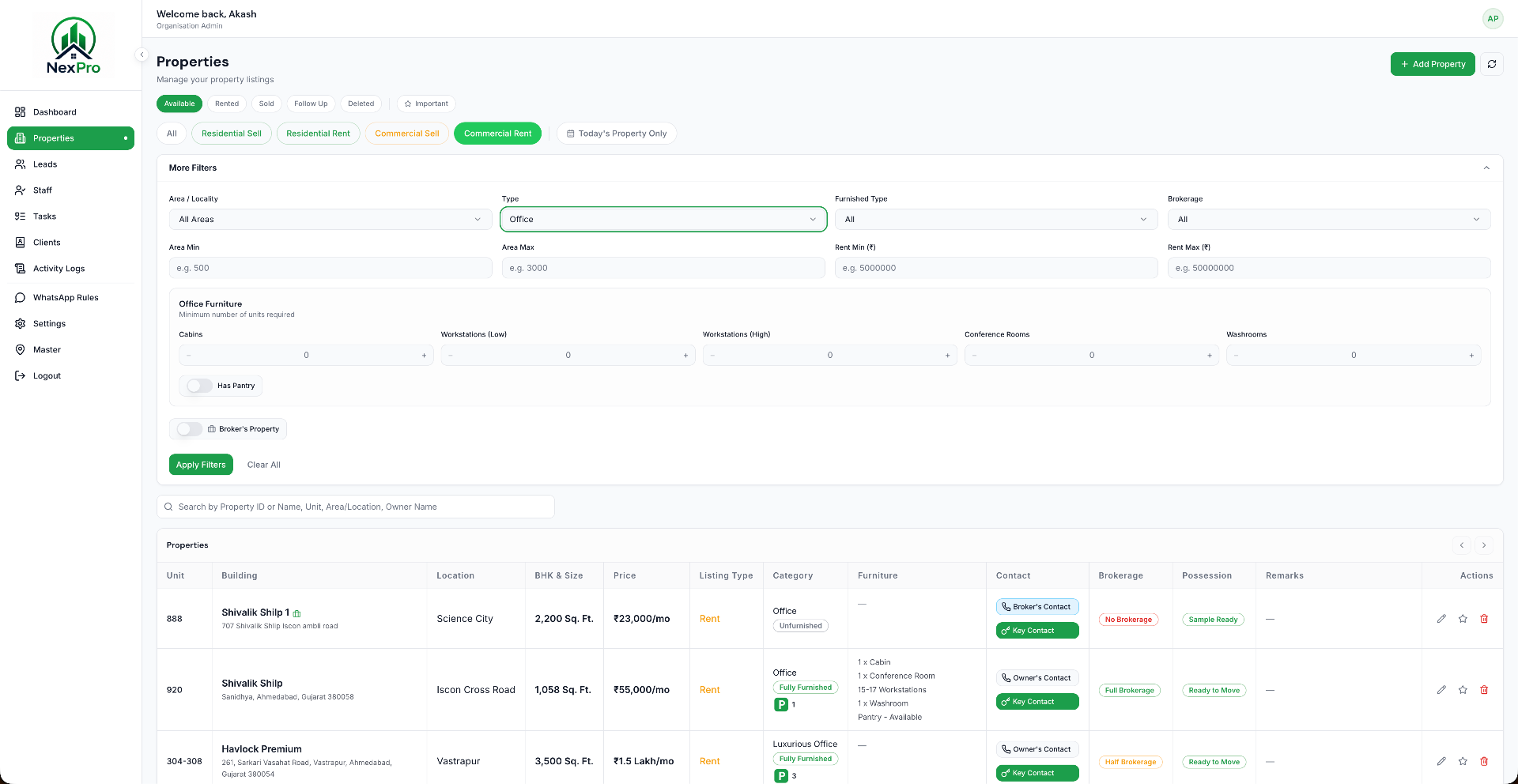Image resolution: width=1518 pixels, height=784 pixels.
Task: Click Clear All filters
Action: click(x=264, y=465)
